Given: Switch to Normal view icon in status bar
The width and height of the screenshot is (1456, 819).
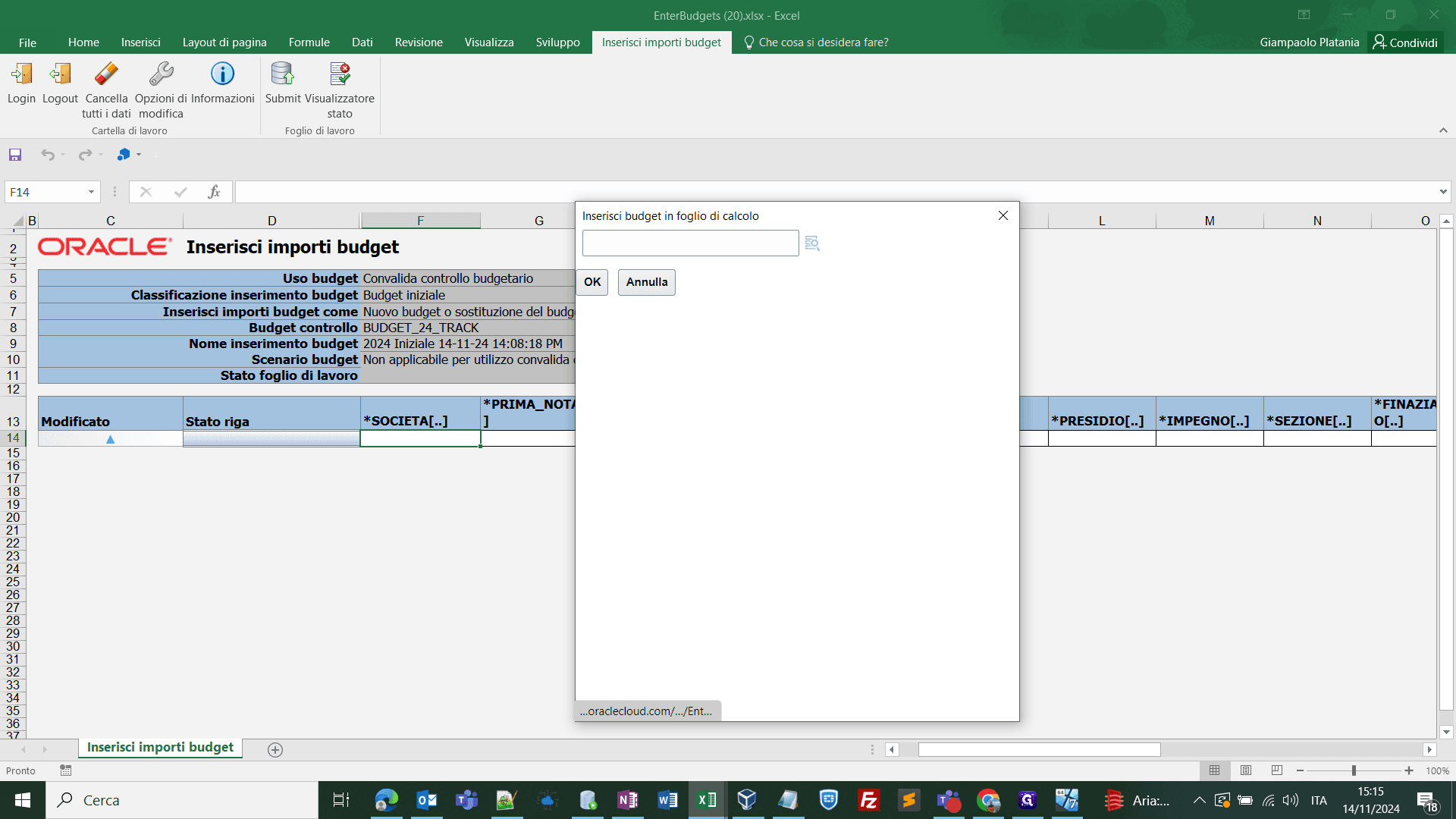Looking at the screenshot, I should pos(1215,770).
